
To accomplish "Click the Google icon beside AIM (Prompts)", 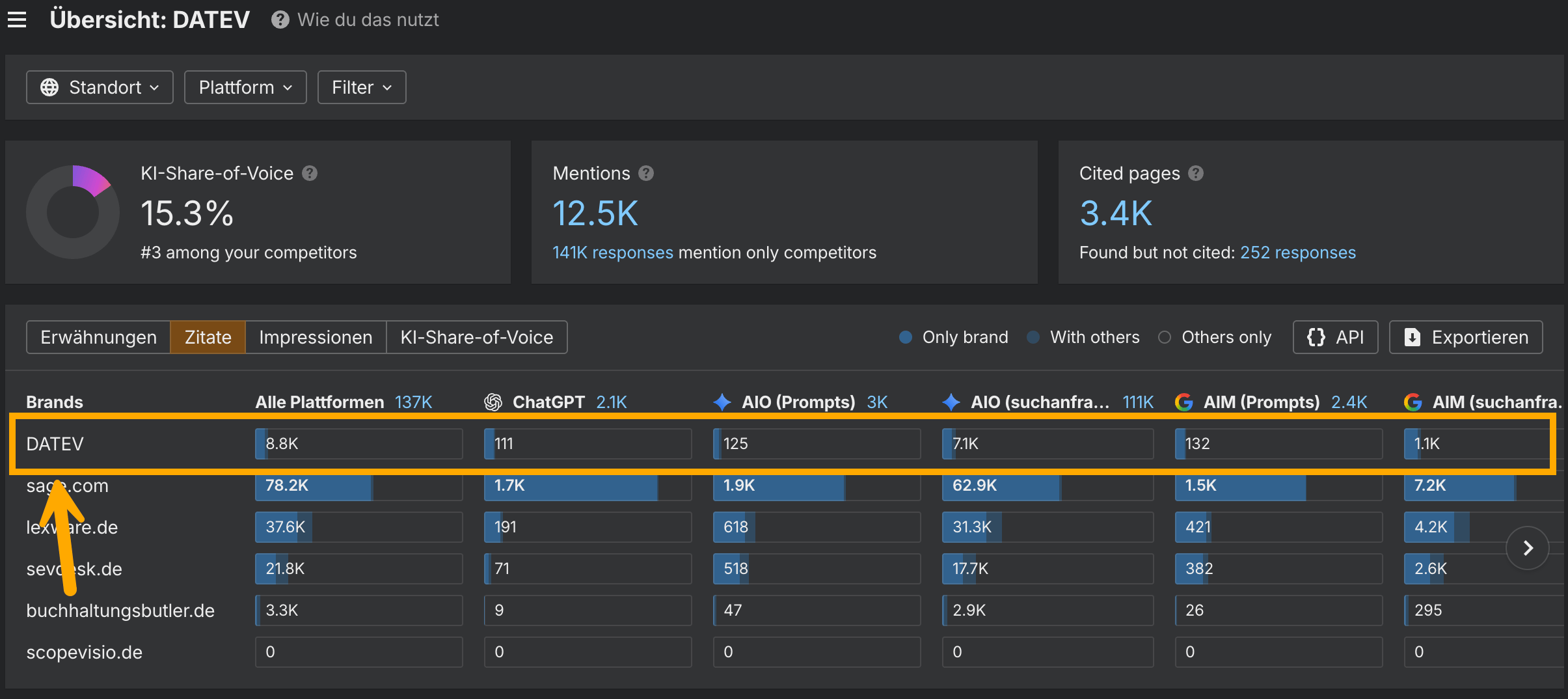I will pos(1184,402).
